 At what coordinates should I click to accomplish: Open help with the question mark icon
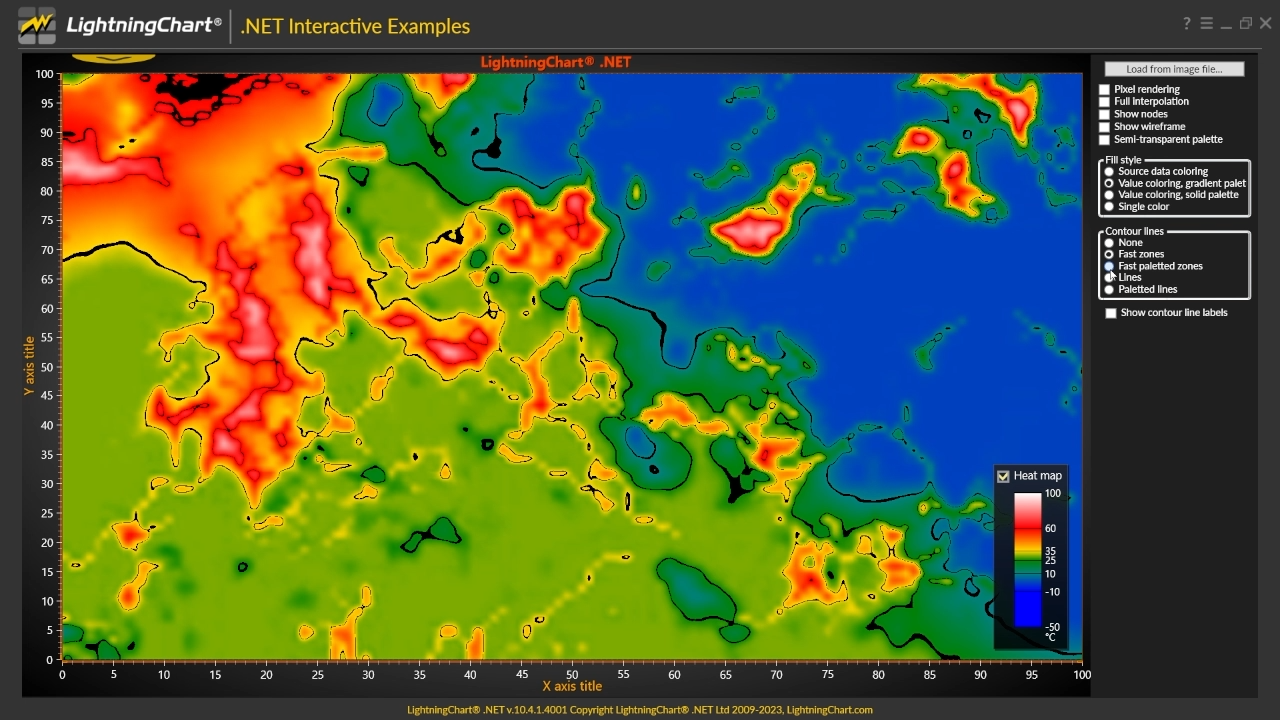coord(1187,24)
